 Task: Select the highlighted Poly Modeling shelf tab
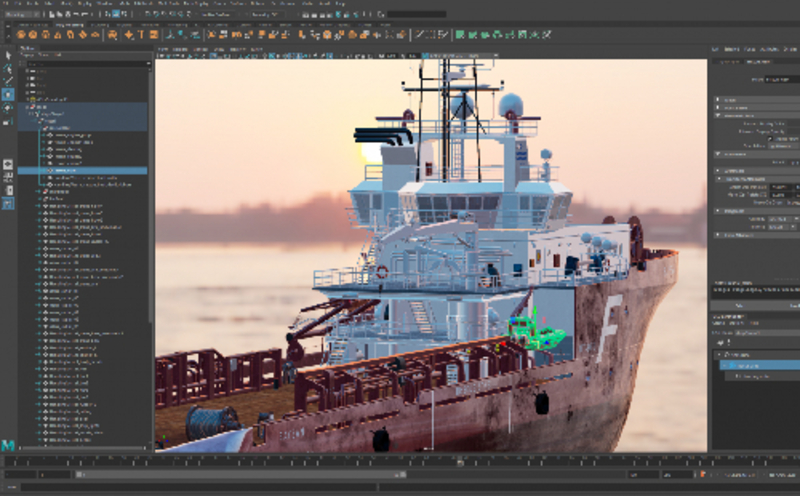(69, 24)
